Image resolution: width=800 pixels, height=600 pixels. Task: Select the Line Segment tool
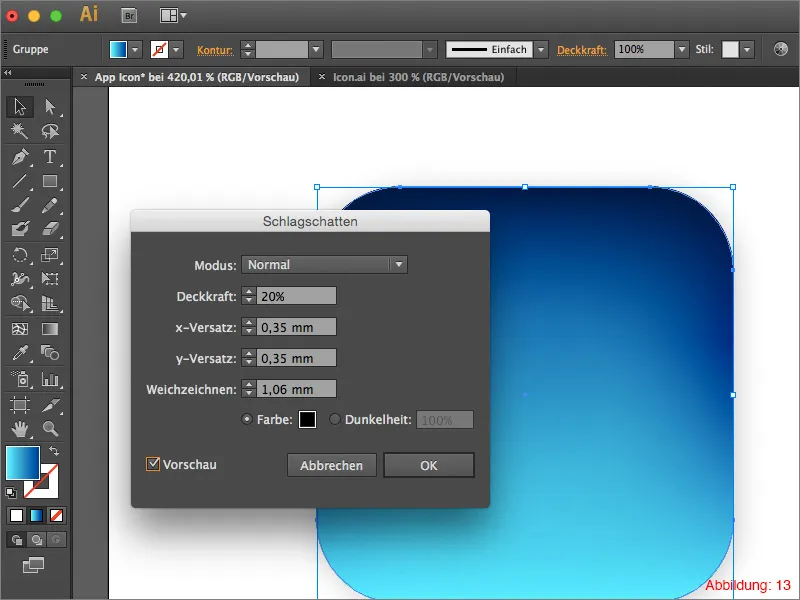[x=20, y=181]
